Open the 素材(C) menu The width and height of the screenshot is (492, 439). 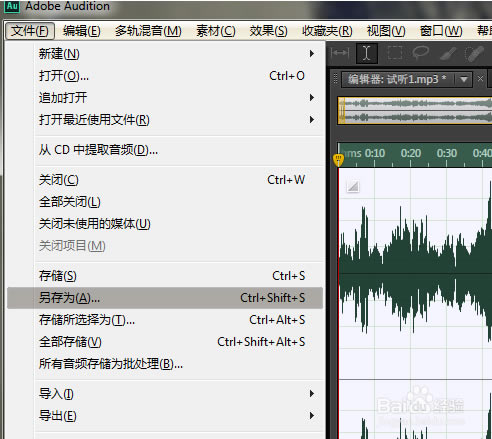[216, 31]
